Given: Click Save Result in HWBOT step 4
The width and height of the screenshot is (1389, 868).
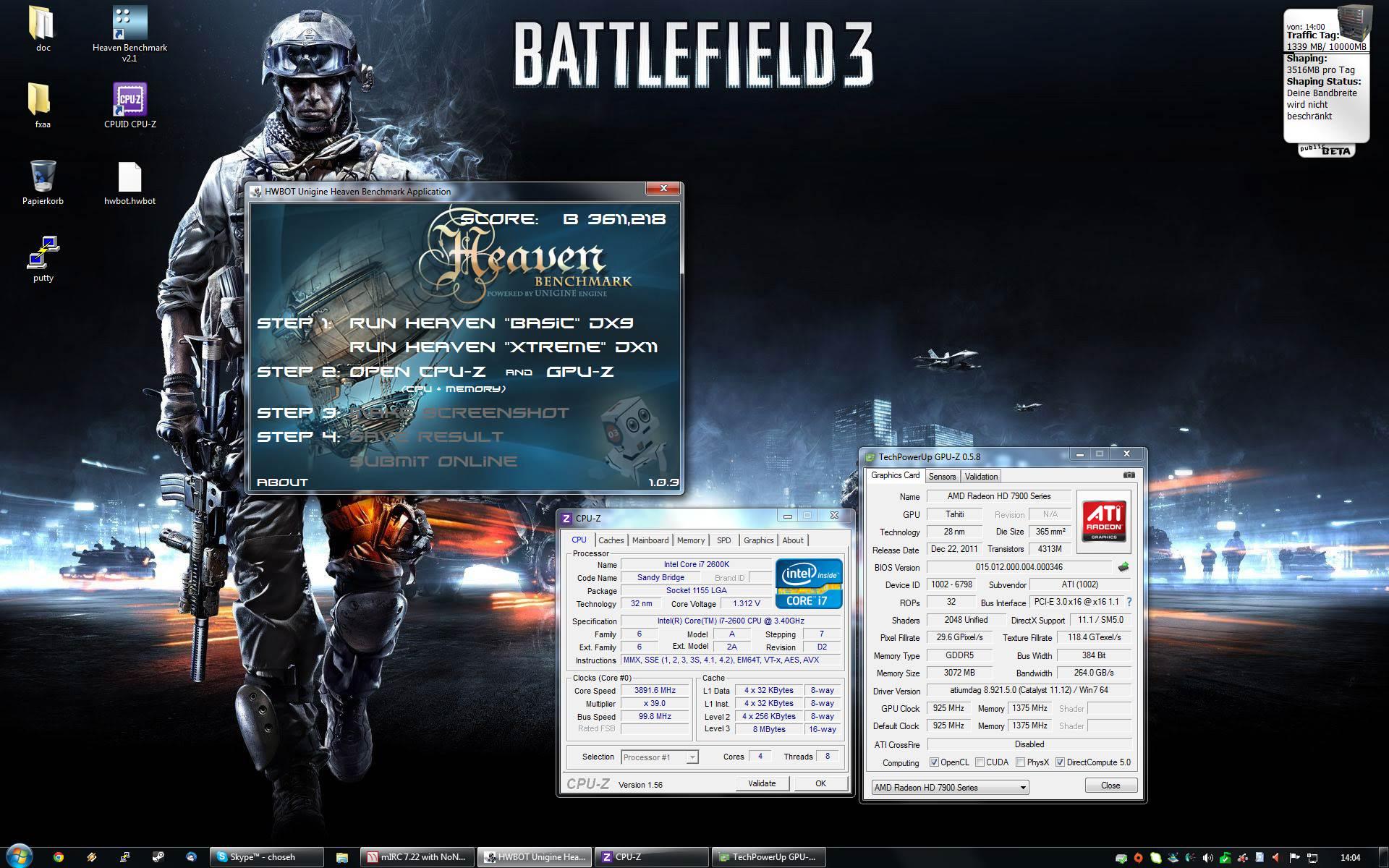Looking at the screenshot, I should [426, 437].
